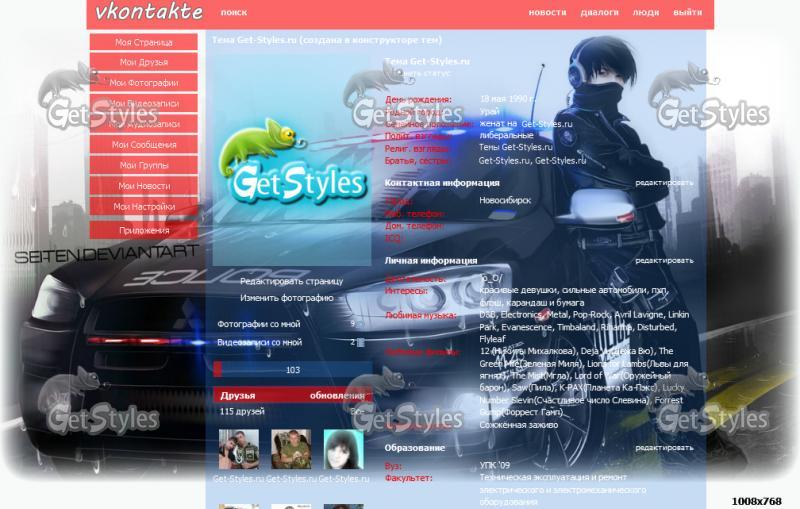This screenshot has width=800, height=509.
Task: Click the GetStyles profile photo
Action: (292, 161)
